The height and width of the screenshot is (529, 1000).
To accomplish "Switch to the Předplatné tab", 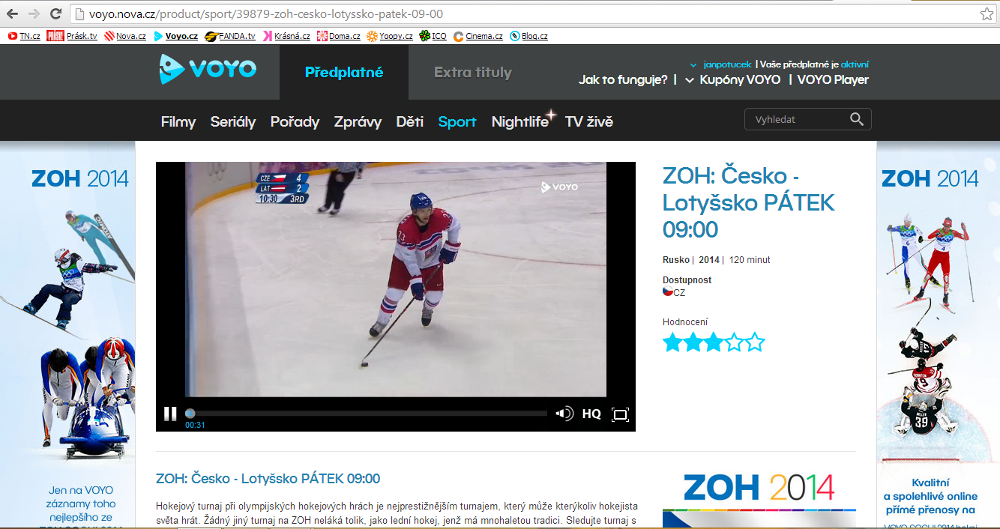I will (344, 72).
